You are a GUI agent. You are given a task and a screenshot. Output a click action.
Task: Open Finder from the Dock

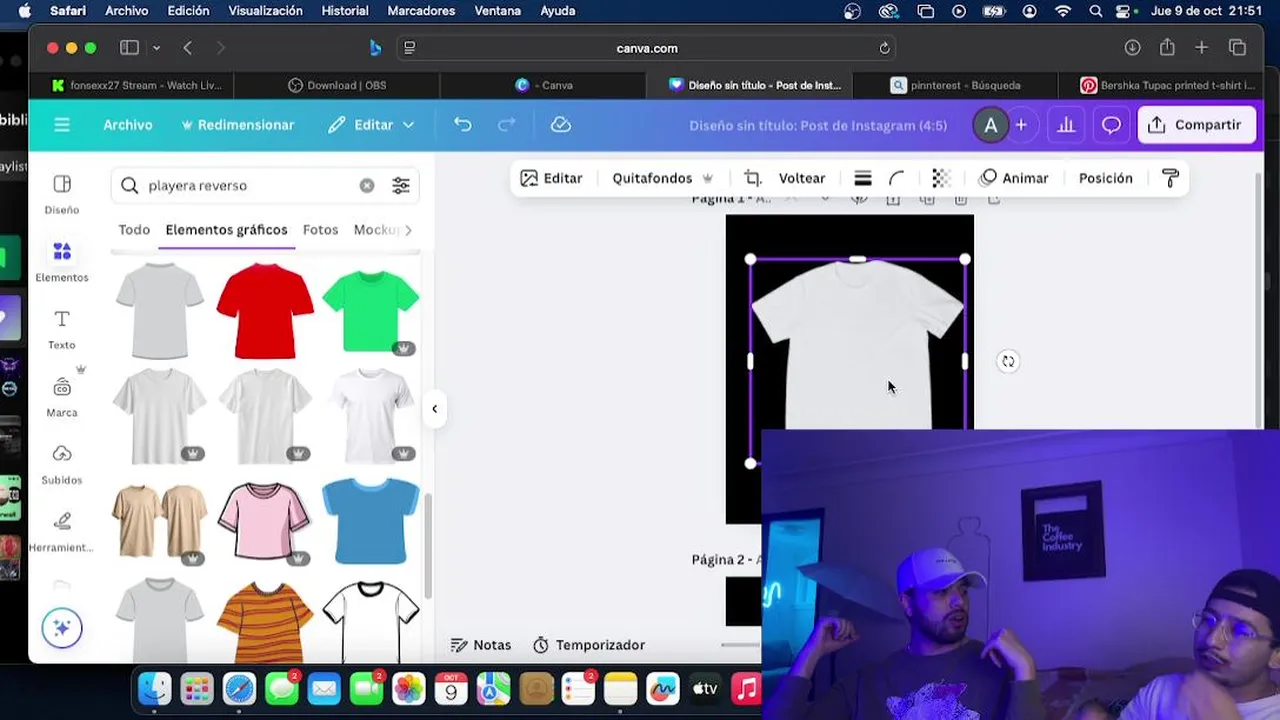coord(154,689)
